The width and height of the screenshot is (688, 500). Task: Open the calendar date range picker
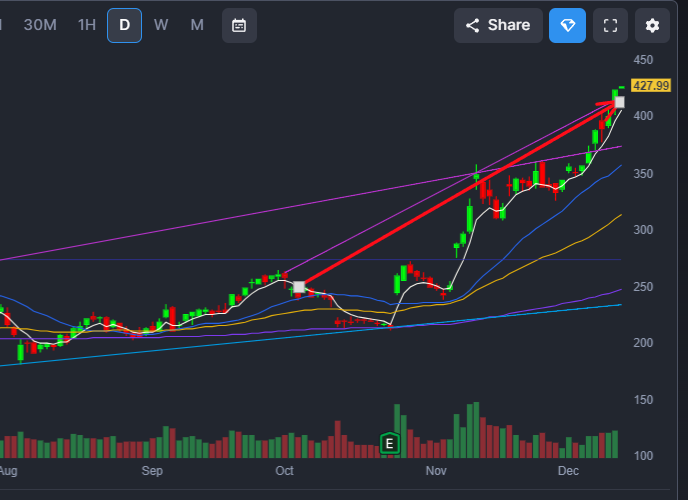pos(239,25)
